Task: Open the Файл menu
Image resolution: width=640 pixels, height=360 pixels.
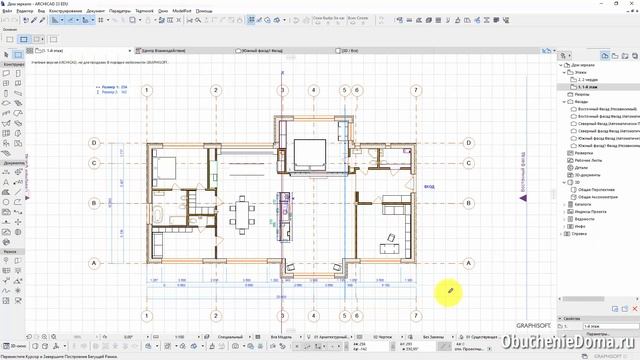Action: pyautogui.click(x=7, y=11)
